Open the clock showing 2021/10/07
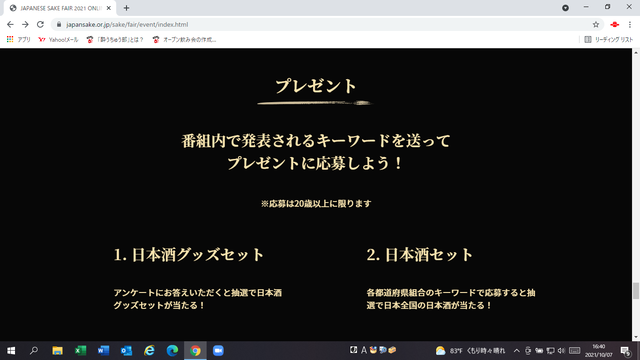 click(599, 351)
